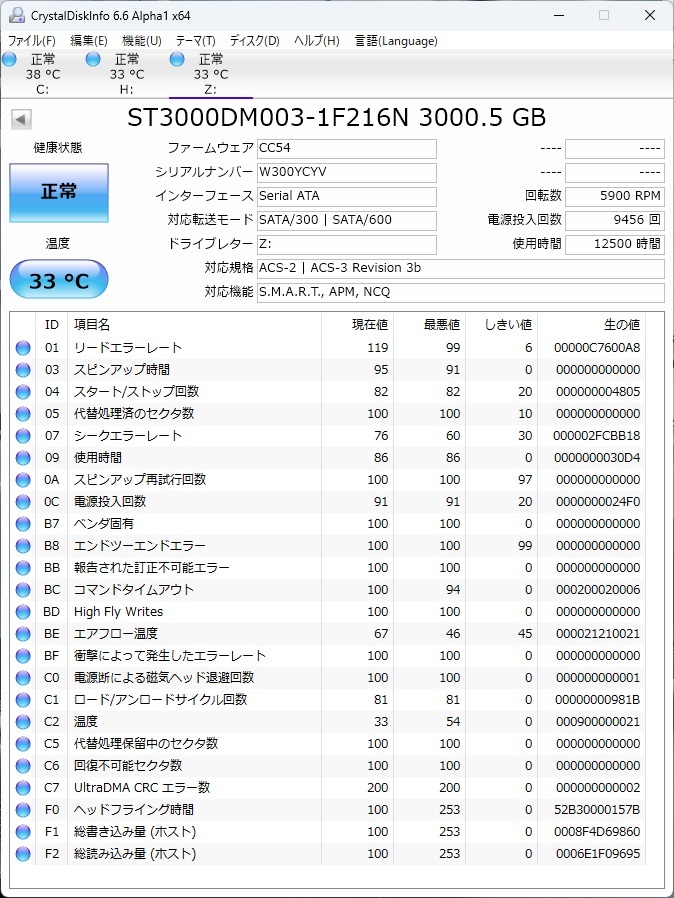674x898 pixels.
Task: Click the Z: drive status orb
Action: click(177, 58)
